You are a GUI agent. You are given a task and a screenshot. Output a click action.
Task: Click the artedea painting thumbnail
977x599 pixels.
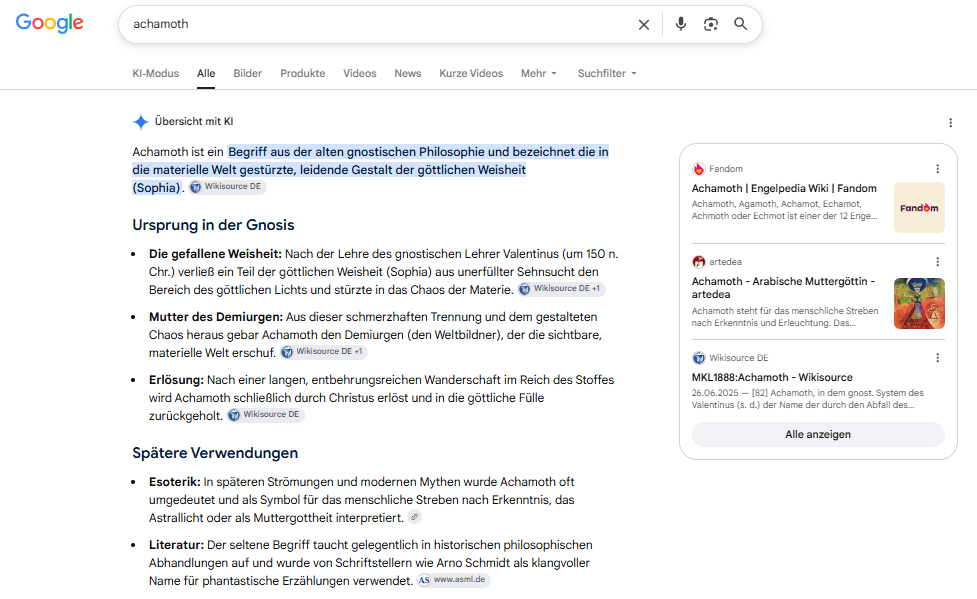pos(919,304)
